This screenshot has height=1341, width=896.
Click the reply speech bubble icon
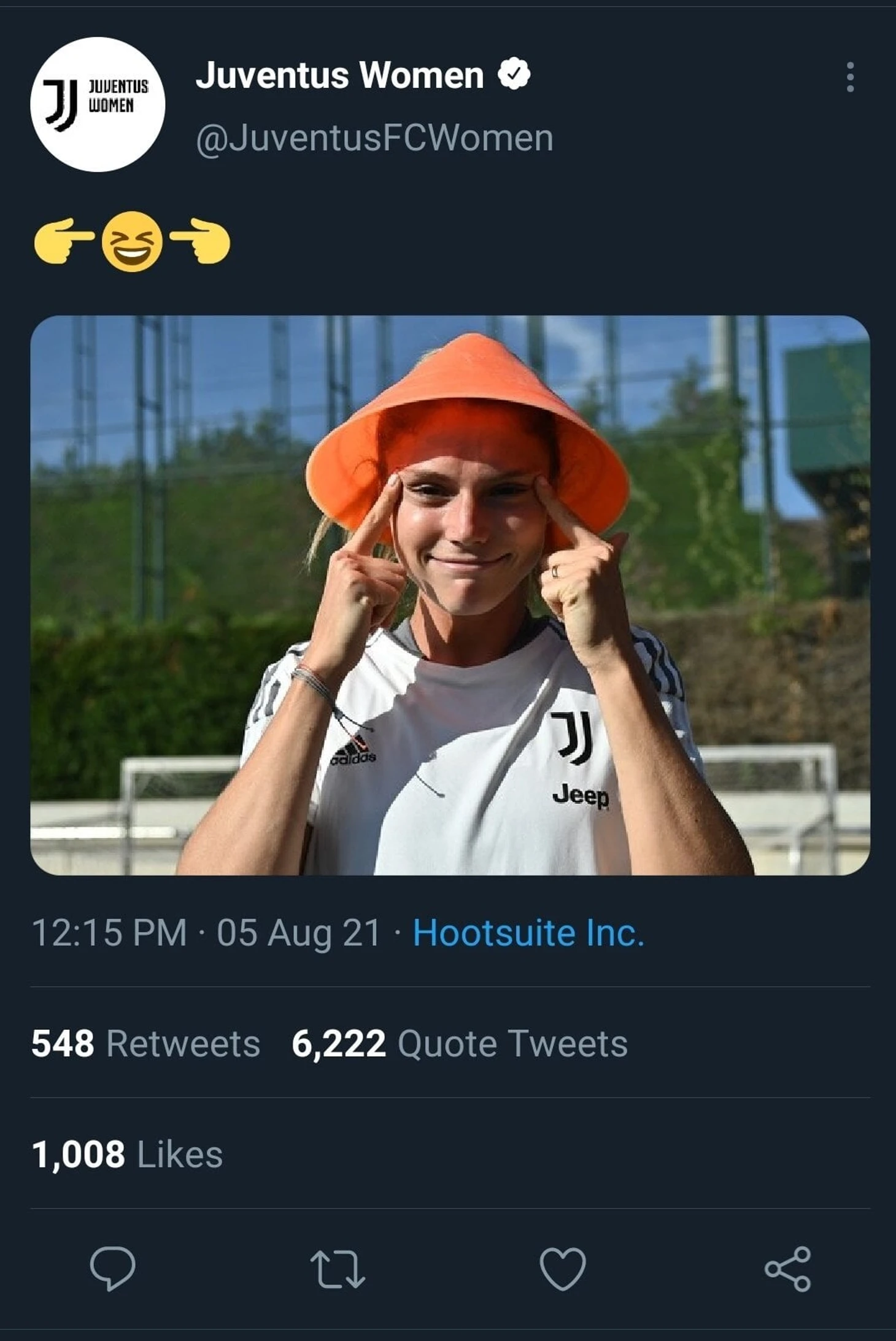tap(112, 1268)
